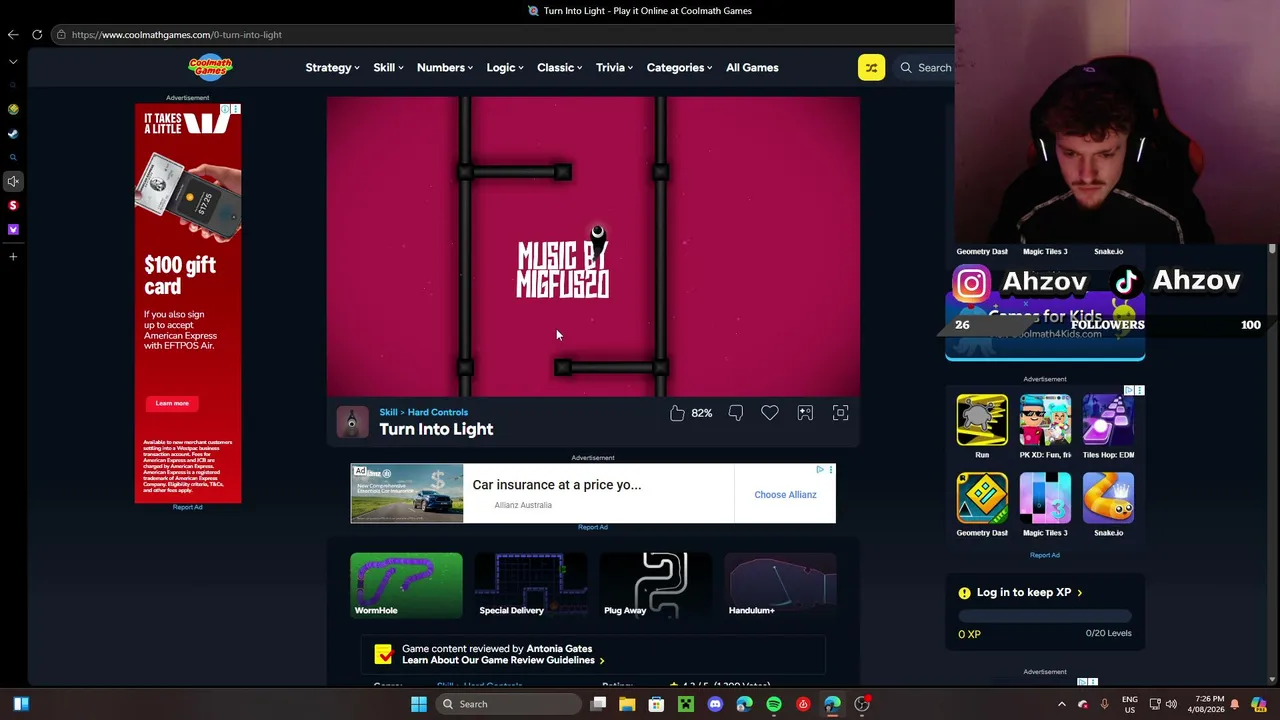Click the Choose Allianz ad button
This screenshot has height=720, width=1280.
point(785,494)
